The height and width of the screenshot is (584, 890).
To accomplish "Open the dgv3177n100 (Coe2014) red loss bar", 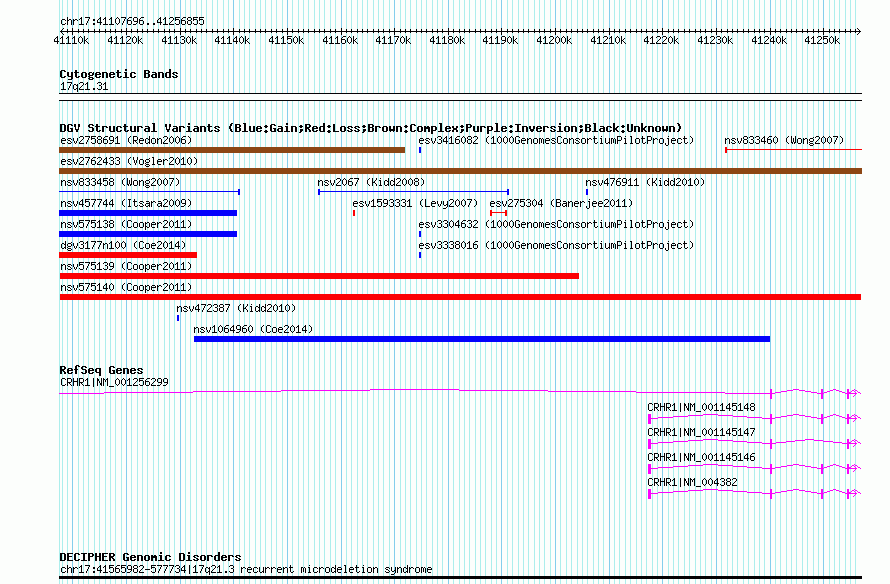I will pos(128,255).
